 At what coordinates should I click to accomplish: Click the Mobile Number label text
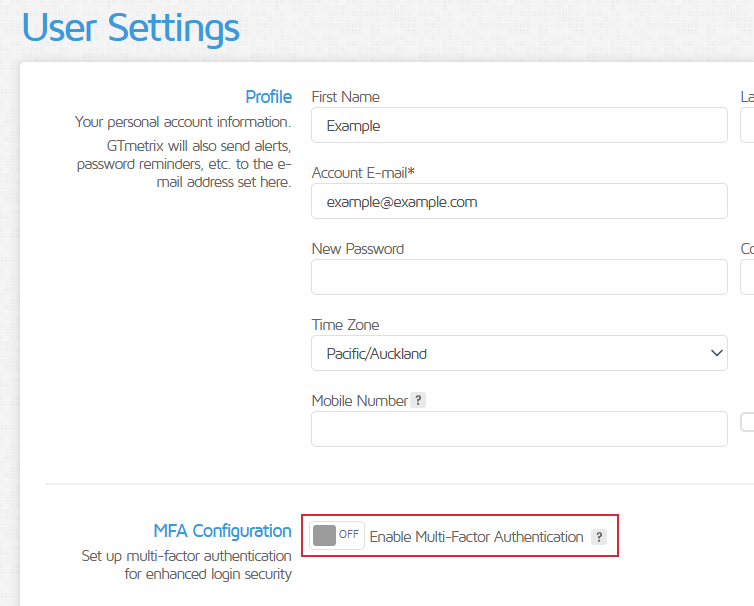[360, 401]
